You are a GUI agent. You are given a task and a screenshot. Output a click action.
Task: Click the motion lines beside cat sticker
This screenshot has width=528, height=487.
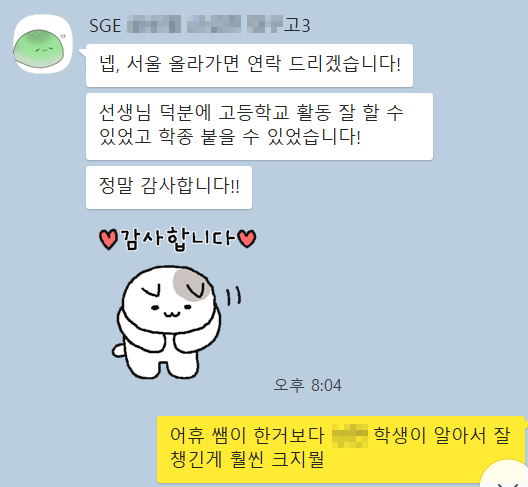(x=233, y=296)
